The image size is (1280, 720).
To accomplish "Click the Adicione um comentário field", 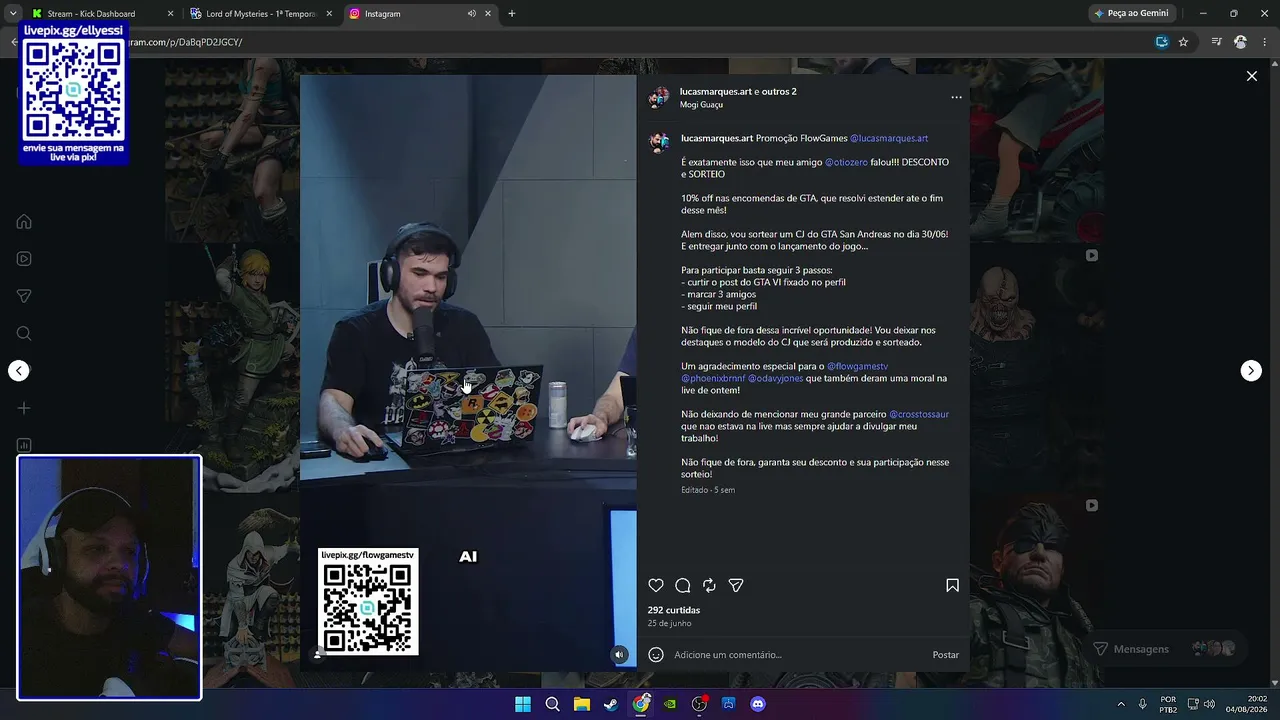I will point(798,655).
